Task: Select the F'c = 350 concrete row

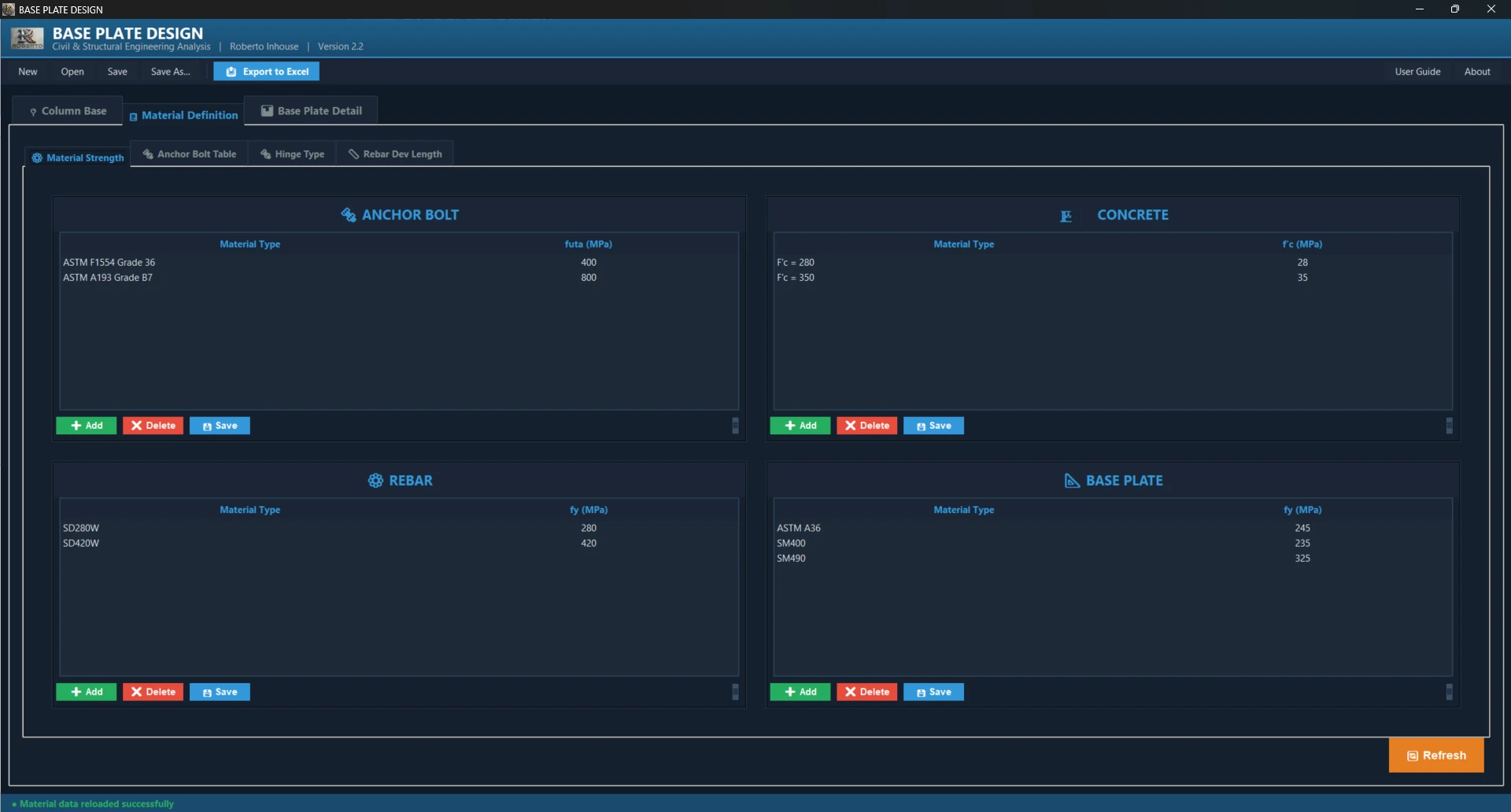Action: [1113, 278]
